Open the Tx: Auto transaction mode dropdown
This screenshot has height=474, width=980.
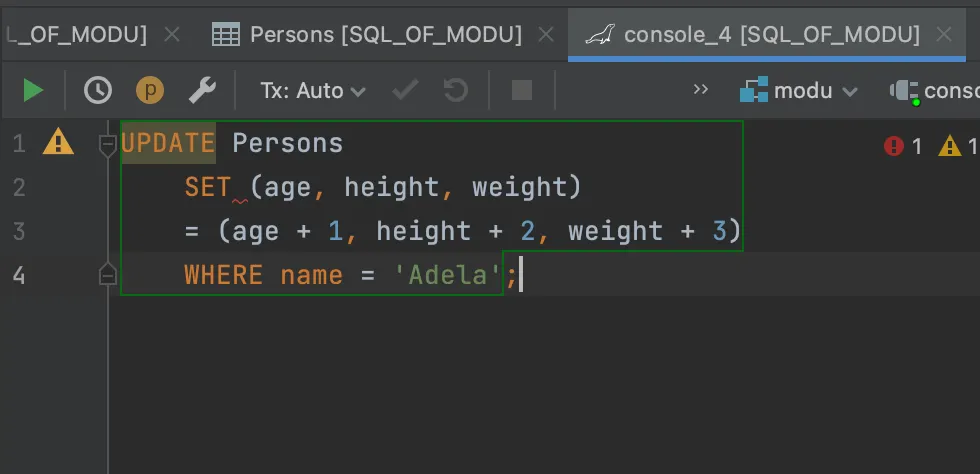(x=313, y=91)
